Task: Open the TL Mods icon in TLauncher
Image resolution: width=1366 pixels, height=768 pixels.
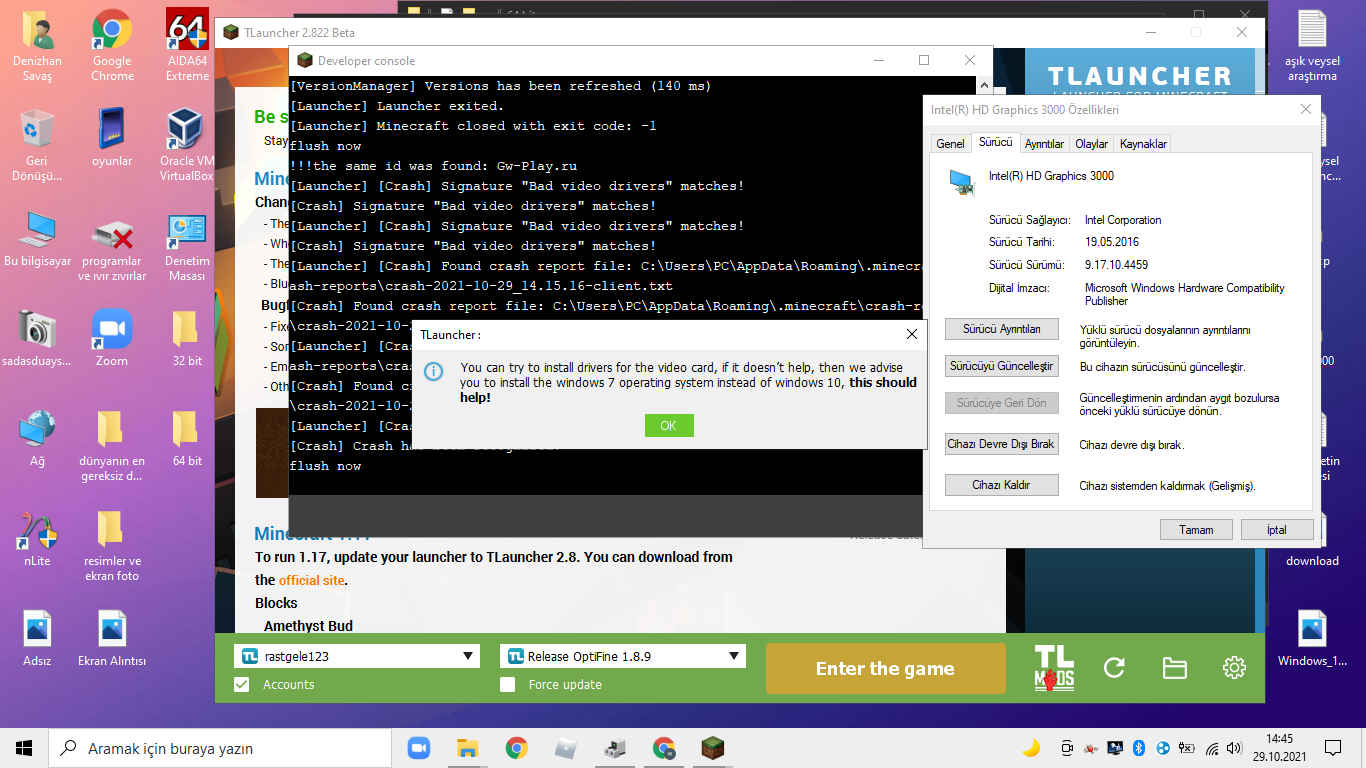Action: pyautogui.click(x=1054, y=668)
